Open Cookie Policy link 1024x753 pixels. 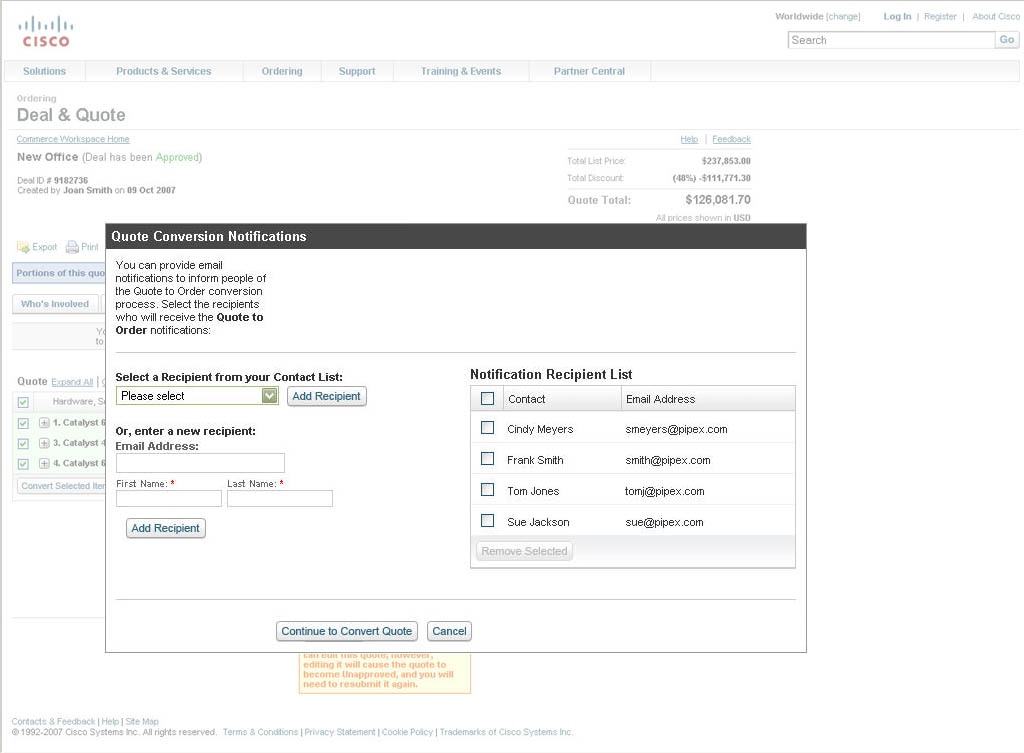[x=408, y=732]
